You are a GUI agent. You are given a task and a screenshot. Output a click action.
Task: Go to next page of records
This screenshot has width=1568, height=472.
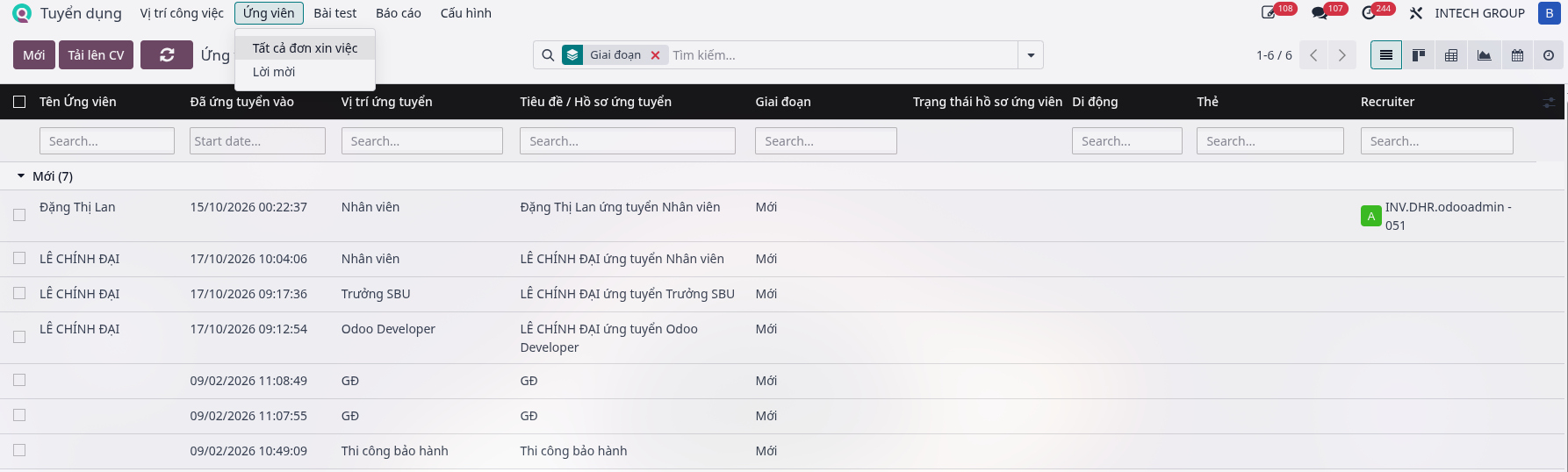pyautogui.click(x=1341, y=55)
